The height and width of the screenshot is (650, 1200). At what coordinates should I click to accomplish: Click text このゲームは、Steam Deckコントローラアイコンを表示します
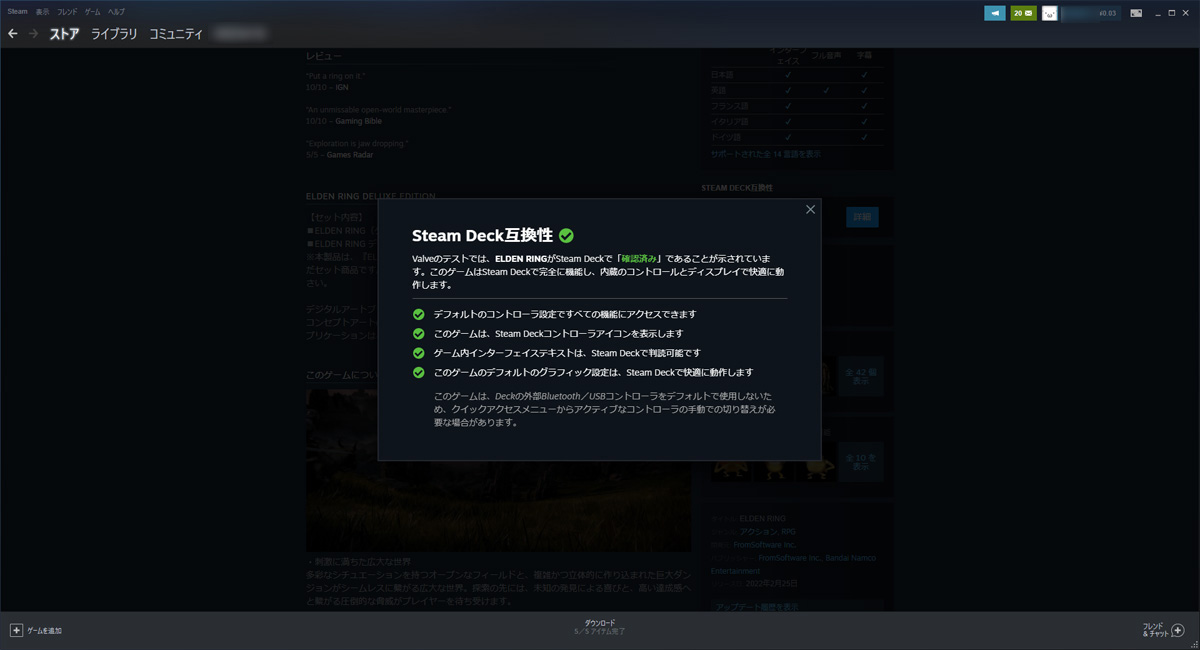click(559, 333)
